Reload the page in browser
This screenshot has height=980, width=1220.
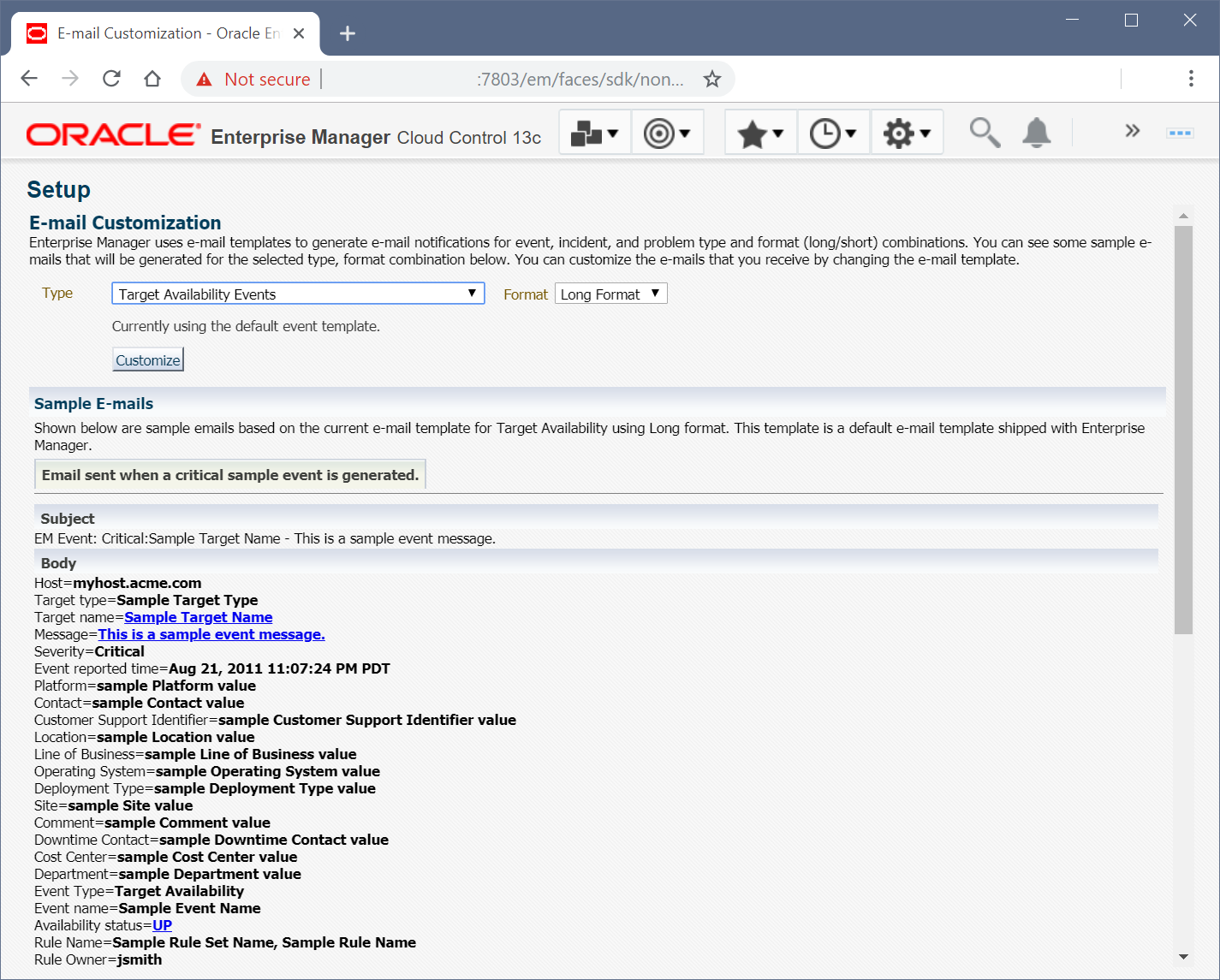pos(111,79)
